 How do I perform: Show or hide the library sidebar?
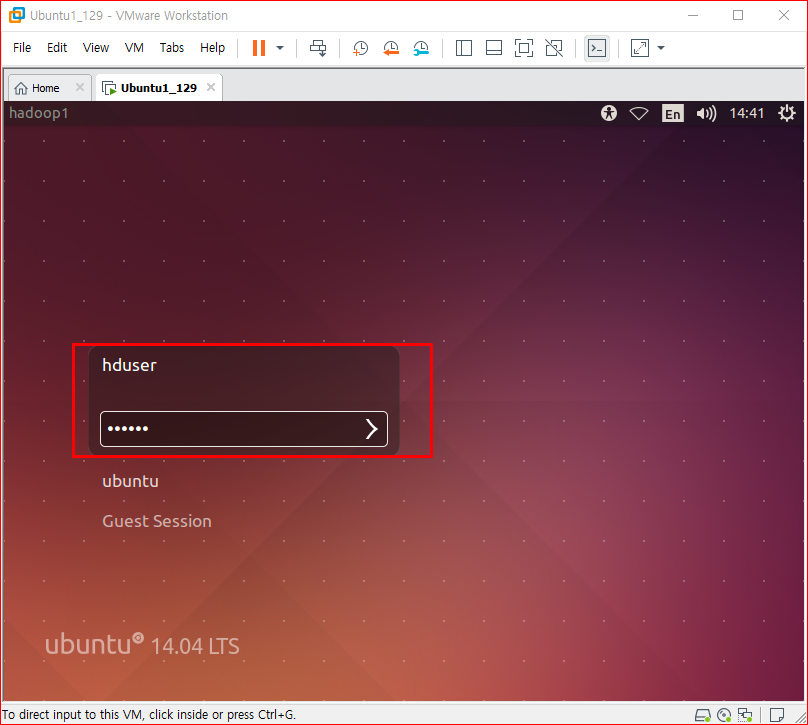click(x=464, y=48)
